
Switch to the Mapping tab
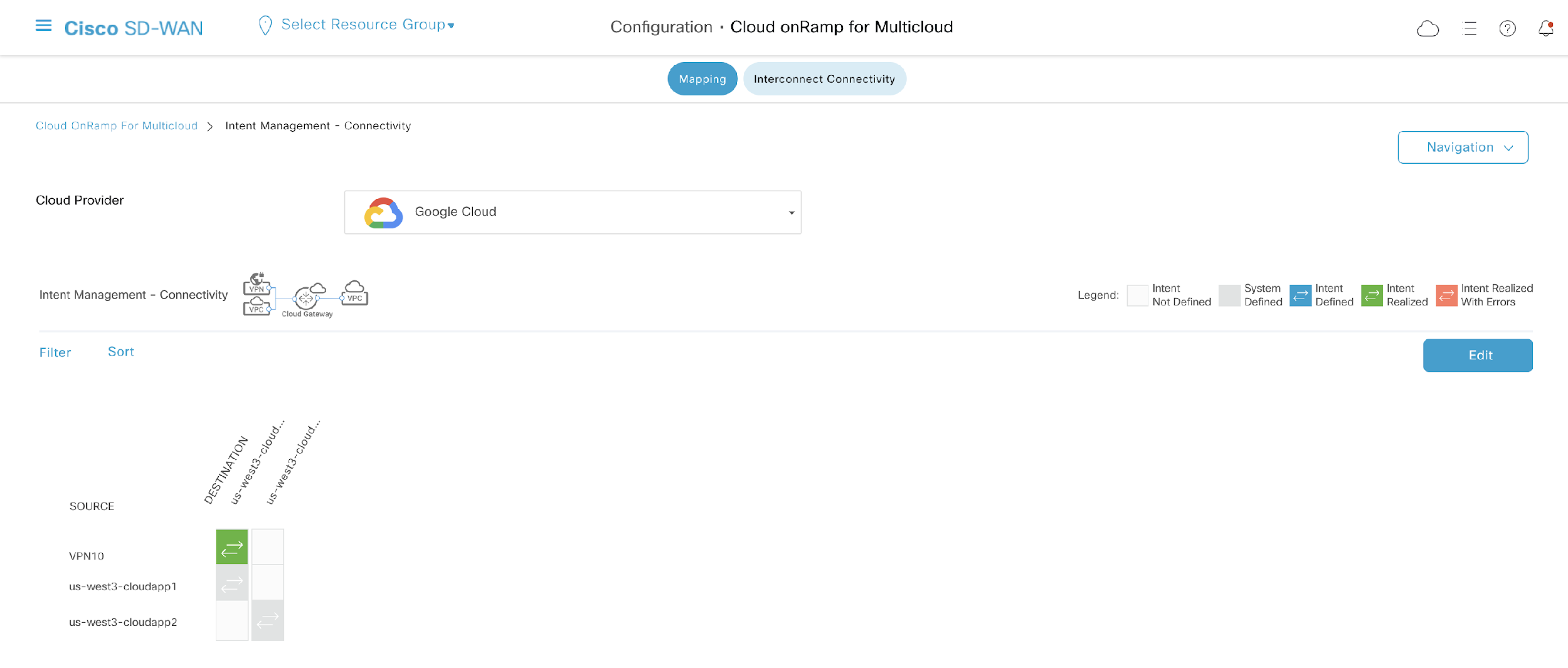point(702,79)
